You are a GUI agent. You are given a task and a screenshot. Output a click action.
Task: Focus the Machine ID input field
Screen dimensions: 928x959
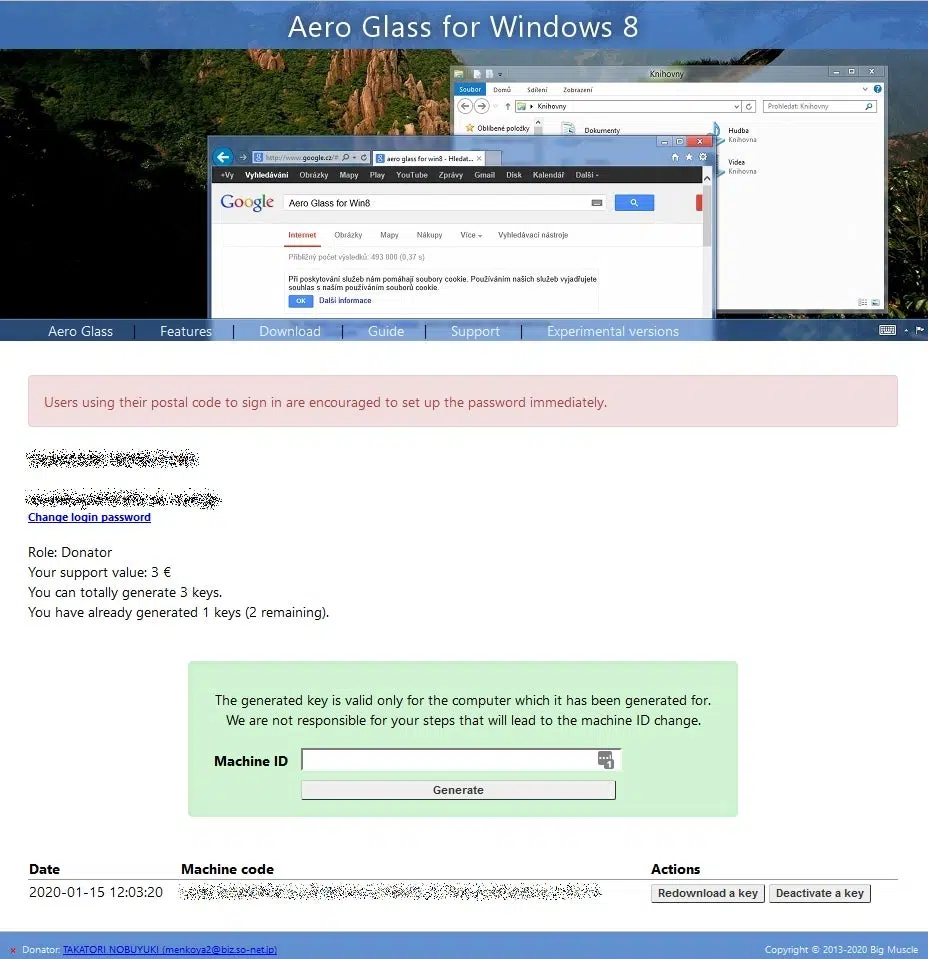coord(461,760)
